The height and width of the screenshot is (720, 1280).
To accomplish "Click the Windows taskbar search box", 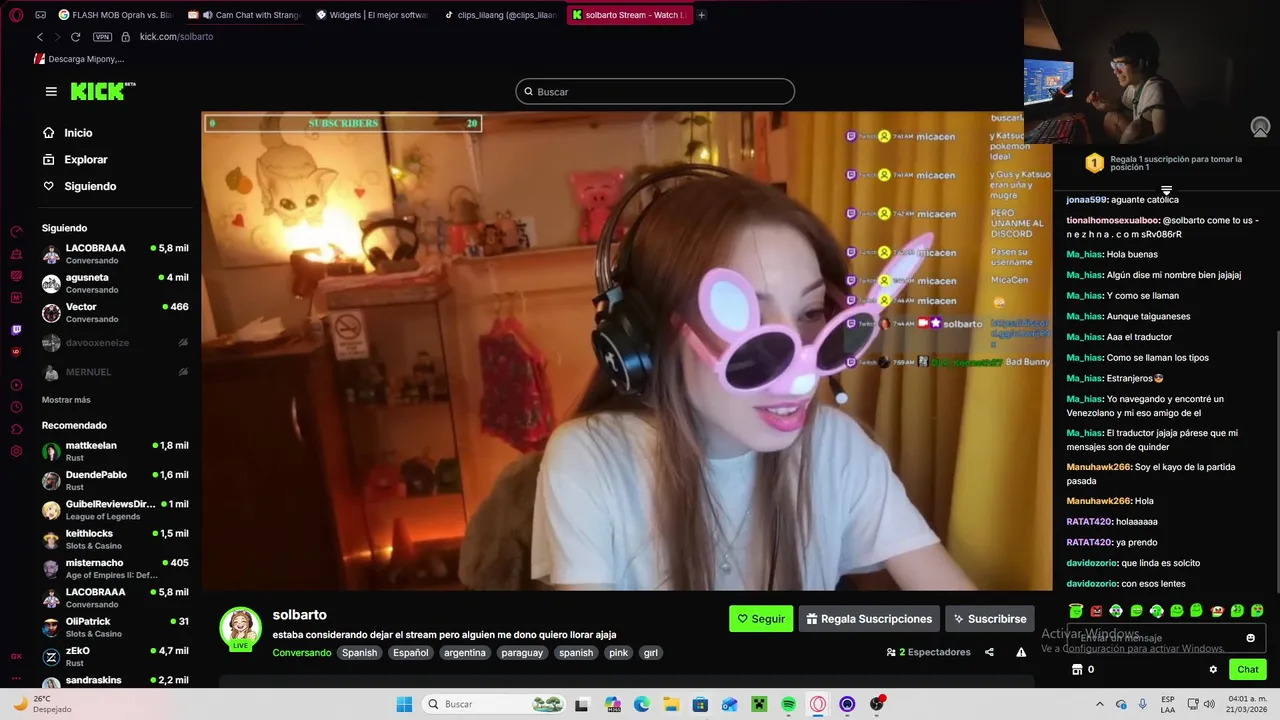I will [x=493, y=704].
